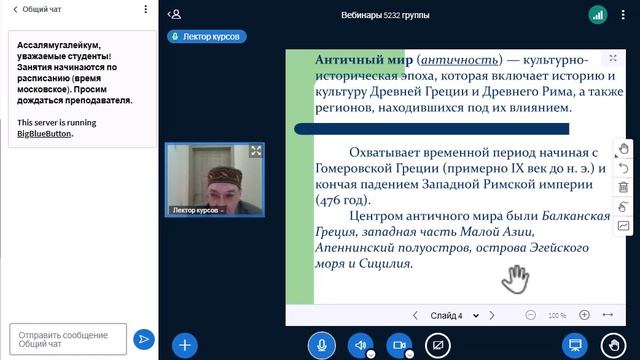
Task: Go to next slide
Action: tap(492, 316)
